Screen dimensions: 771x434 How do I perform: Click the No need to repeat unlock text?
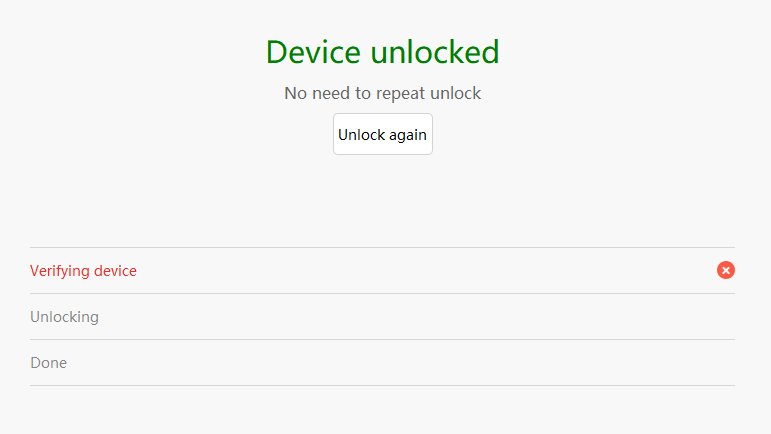point(383,93)
